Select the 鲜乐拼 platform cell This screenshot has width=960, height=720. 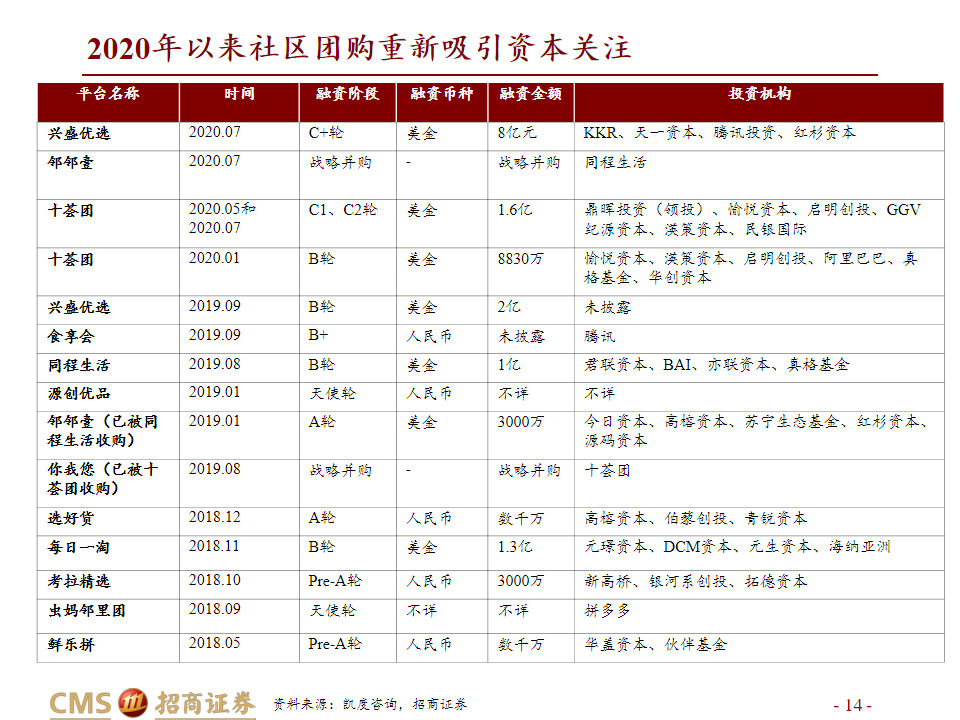pyautogui.click(x=71, y=644)
